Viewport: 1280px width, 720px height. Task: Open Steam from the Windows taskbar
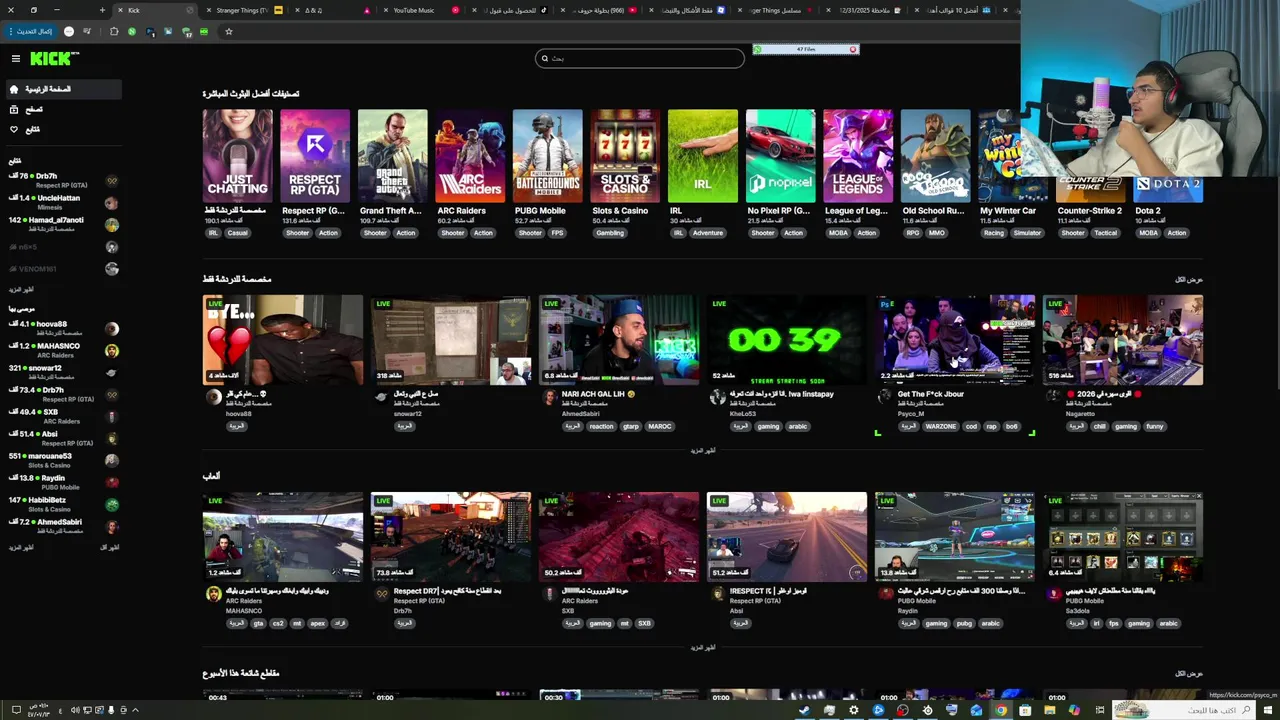pyautogui.click(x=805, y=710)
